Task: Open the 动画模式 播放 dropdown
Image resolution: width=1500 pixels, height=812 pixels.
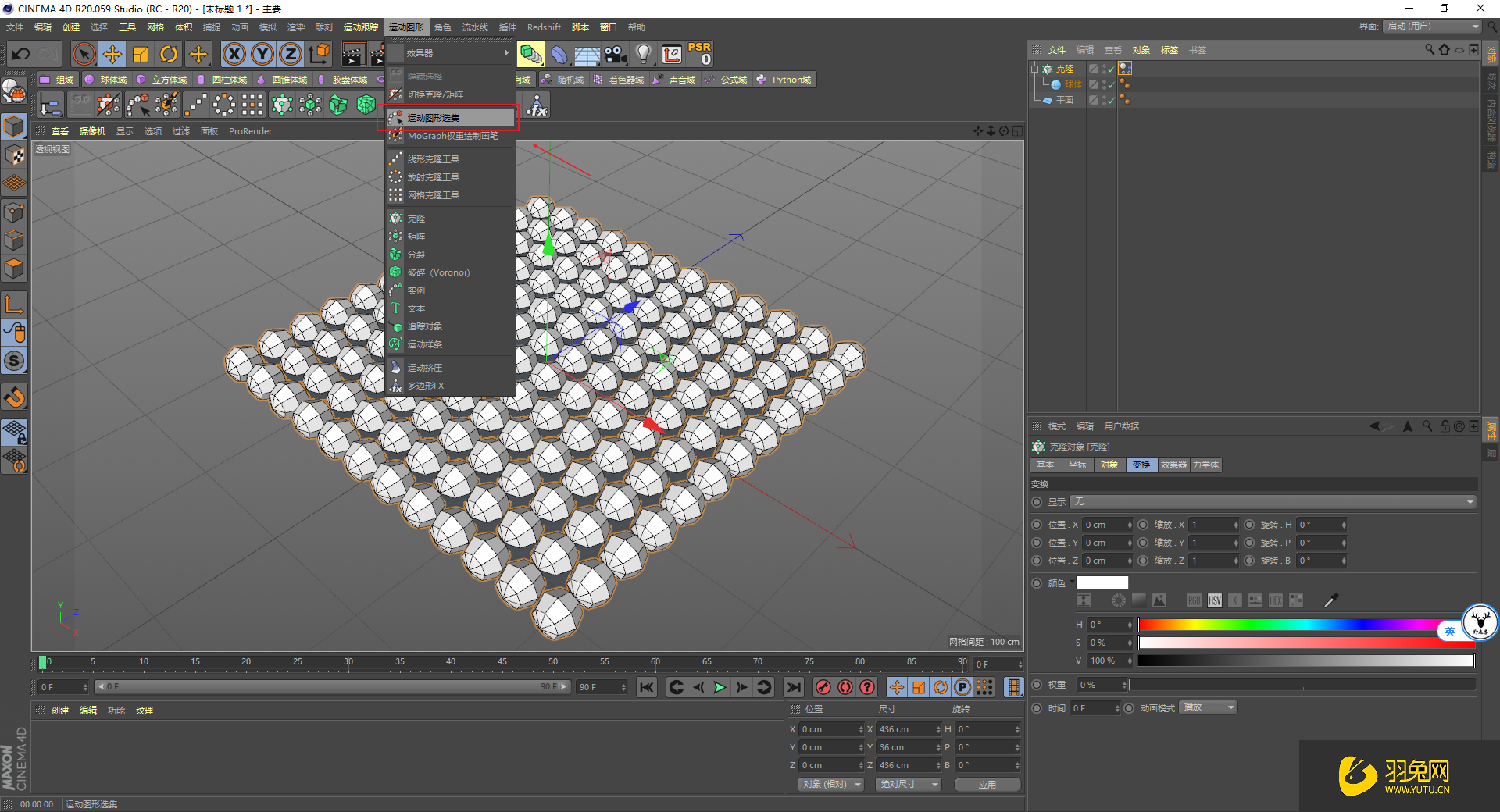Action: tap(1209, 707)
